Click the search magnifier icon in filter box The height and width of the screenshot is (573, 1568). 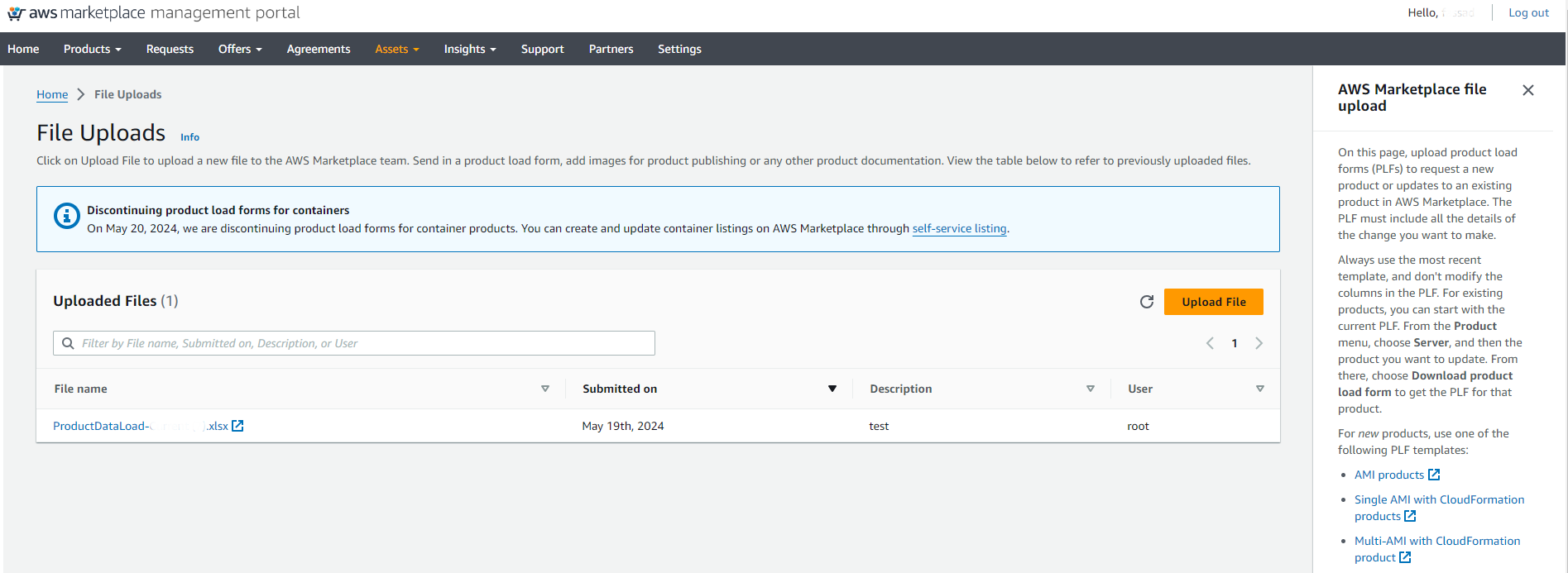tap(68, 343)
